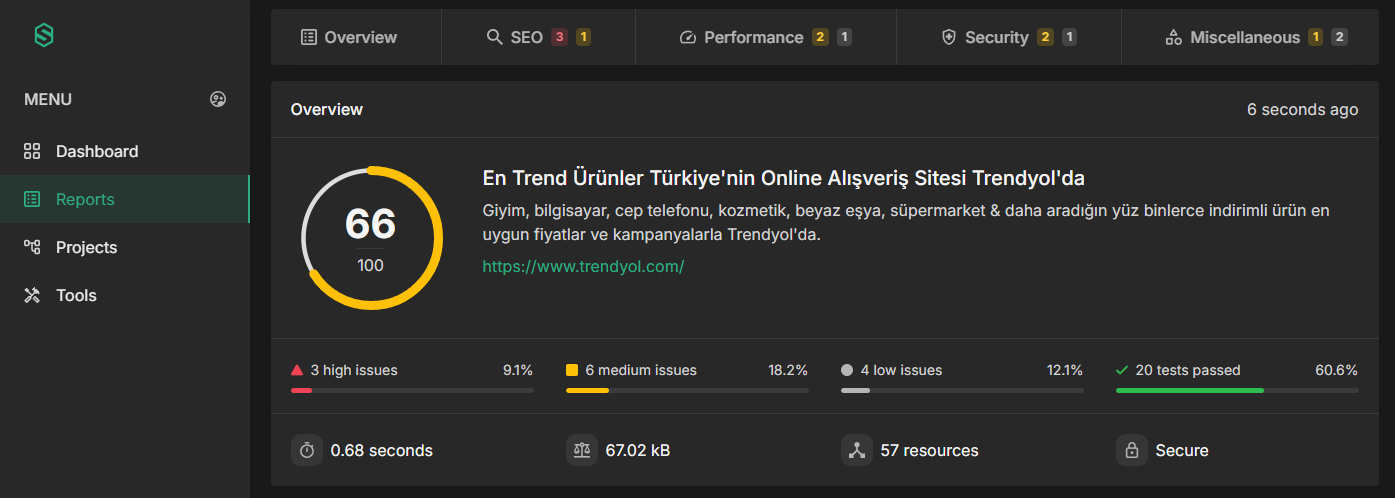Click the Performance yellow badge showing 2

click(820, 37)
